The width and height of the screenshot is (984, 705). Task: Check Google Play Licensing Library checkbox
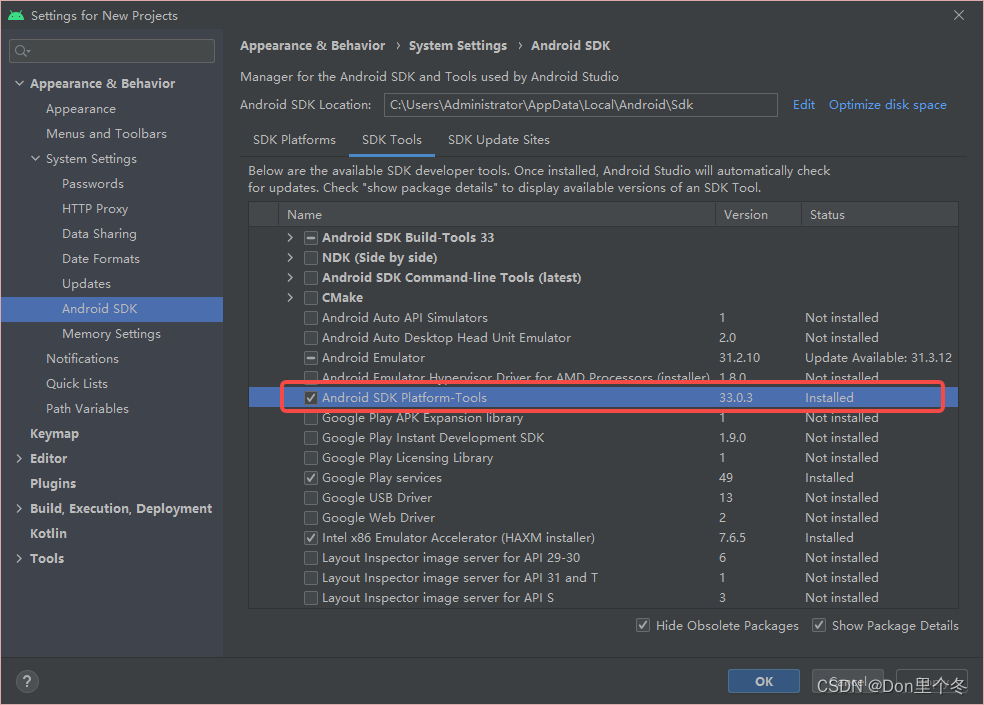[311, 458]
